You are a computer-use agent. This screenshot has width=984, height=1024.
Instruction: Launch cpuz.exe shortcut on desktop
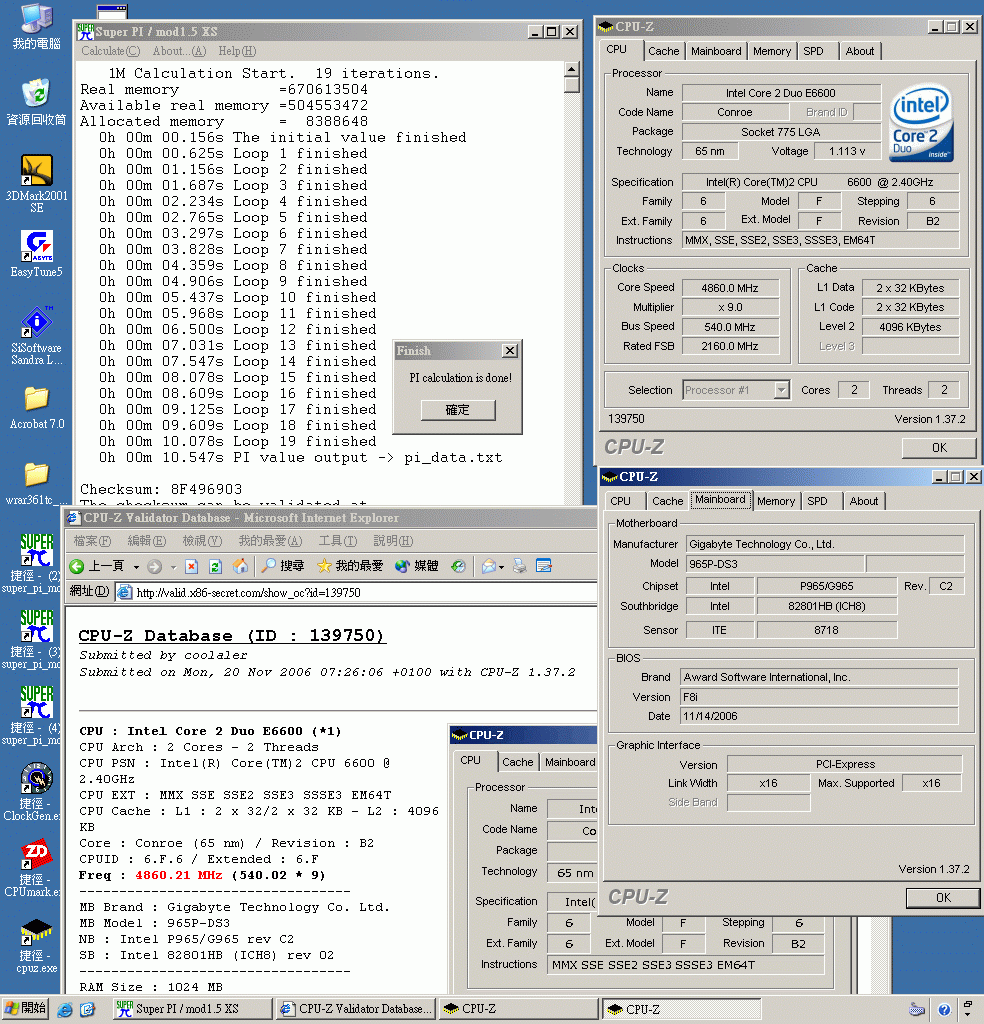37,945
